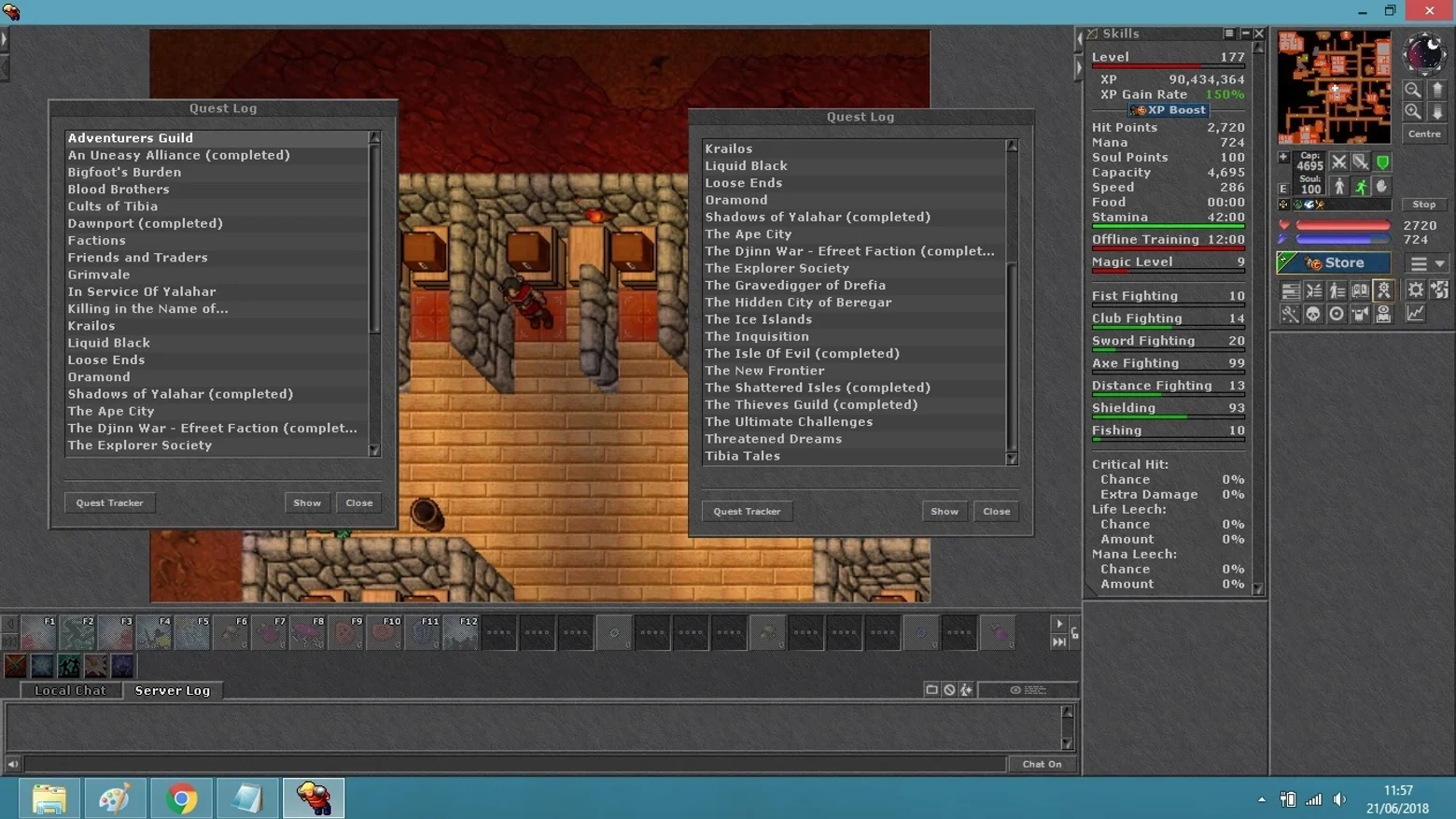Screen dimensions: 1456x819
Task: Select offensive fight mode crossed swords
Action: click(x=1339, y=162)
